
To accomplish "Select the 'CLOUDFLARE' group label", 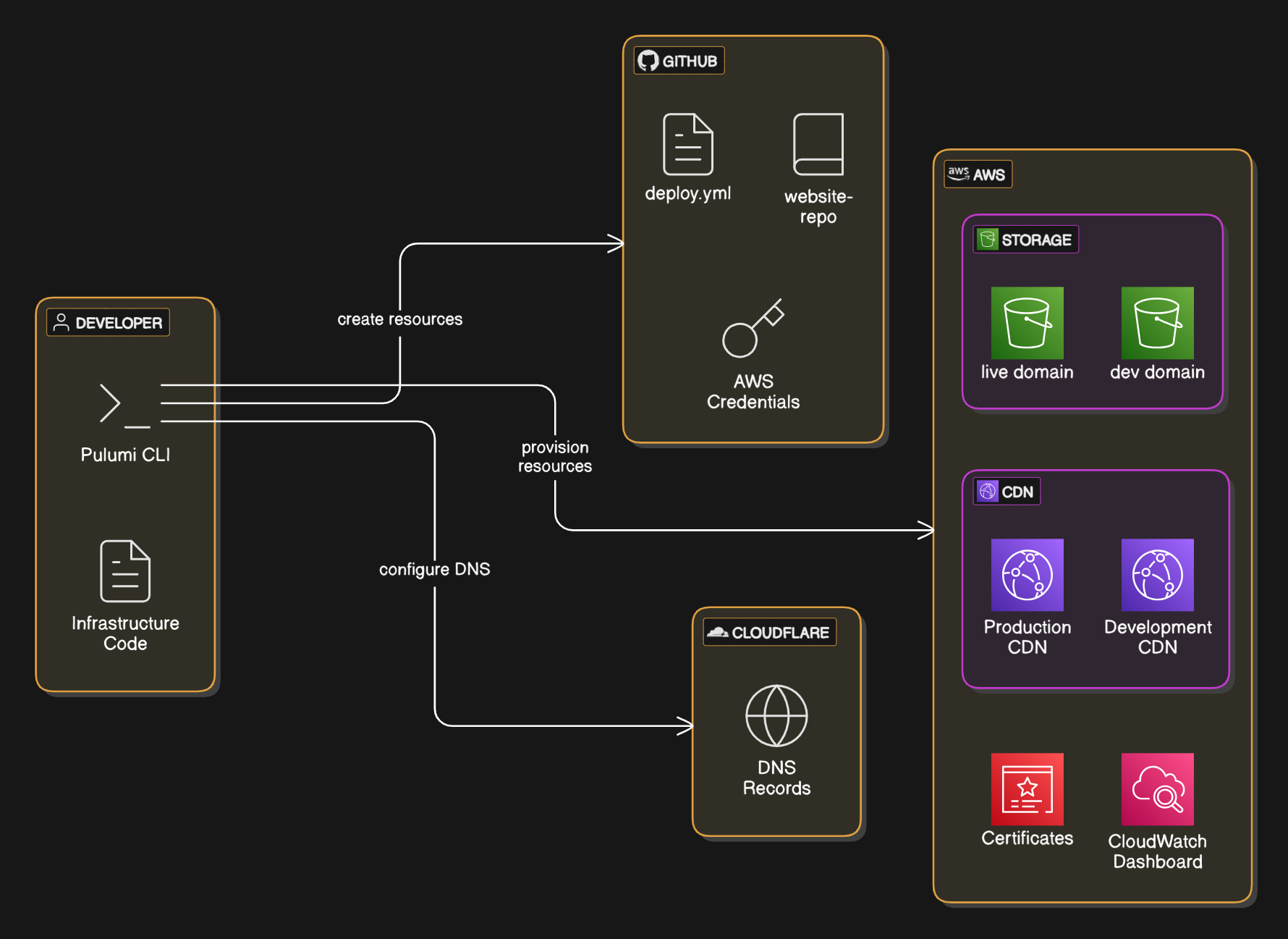I will pyautogui.click(x=780, y=633).
